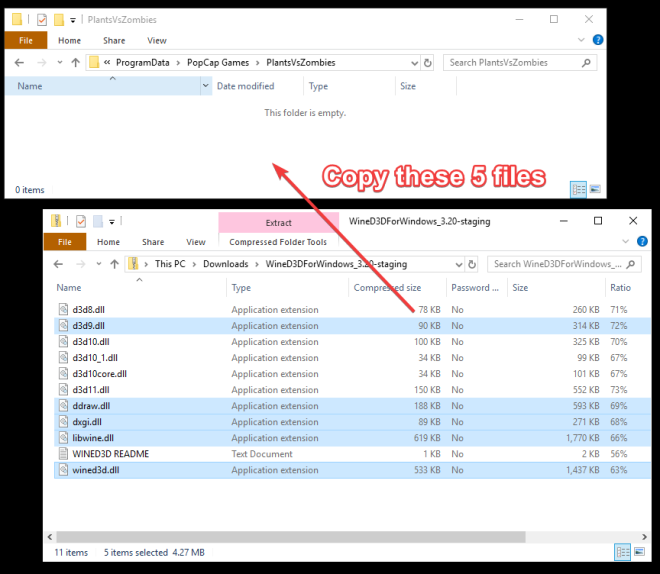Open recent locations dropdown in PlantsVsZombies window
Screen dimensions: 660x574
click(x=60, y=62)
